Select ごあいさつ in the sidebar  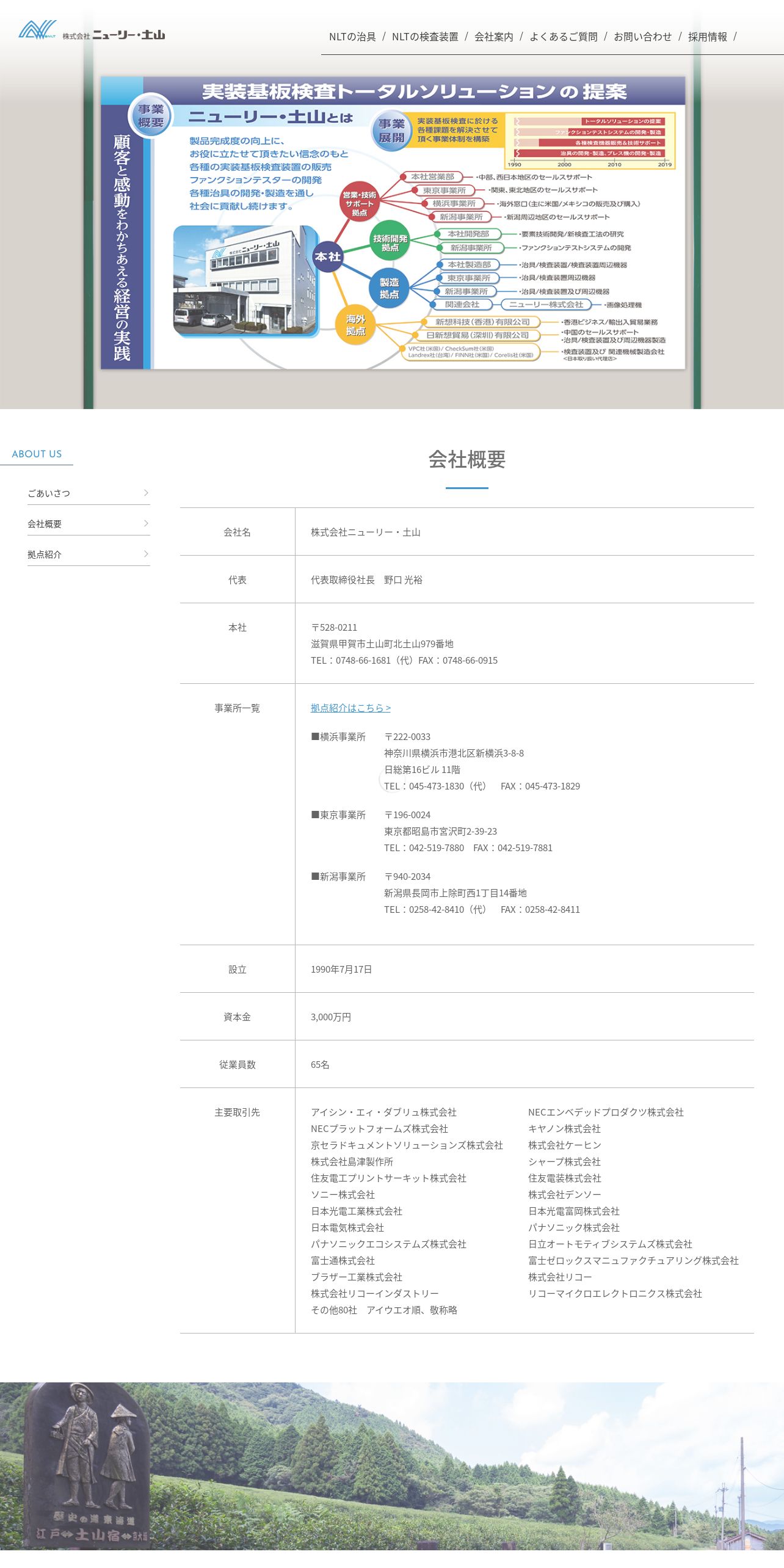point(89,493)
